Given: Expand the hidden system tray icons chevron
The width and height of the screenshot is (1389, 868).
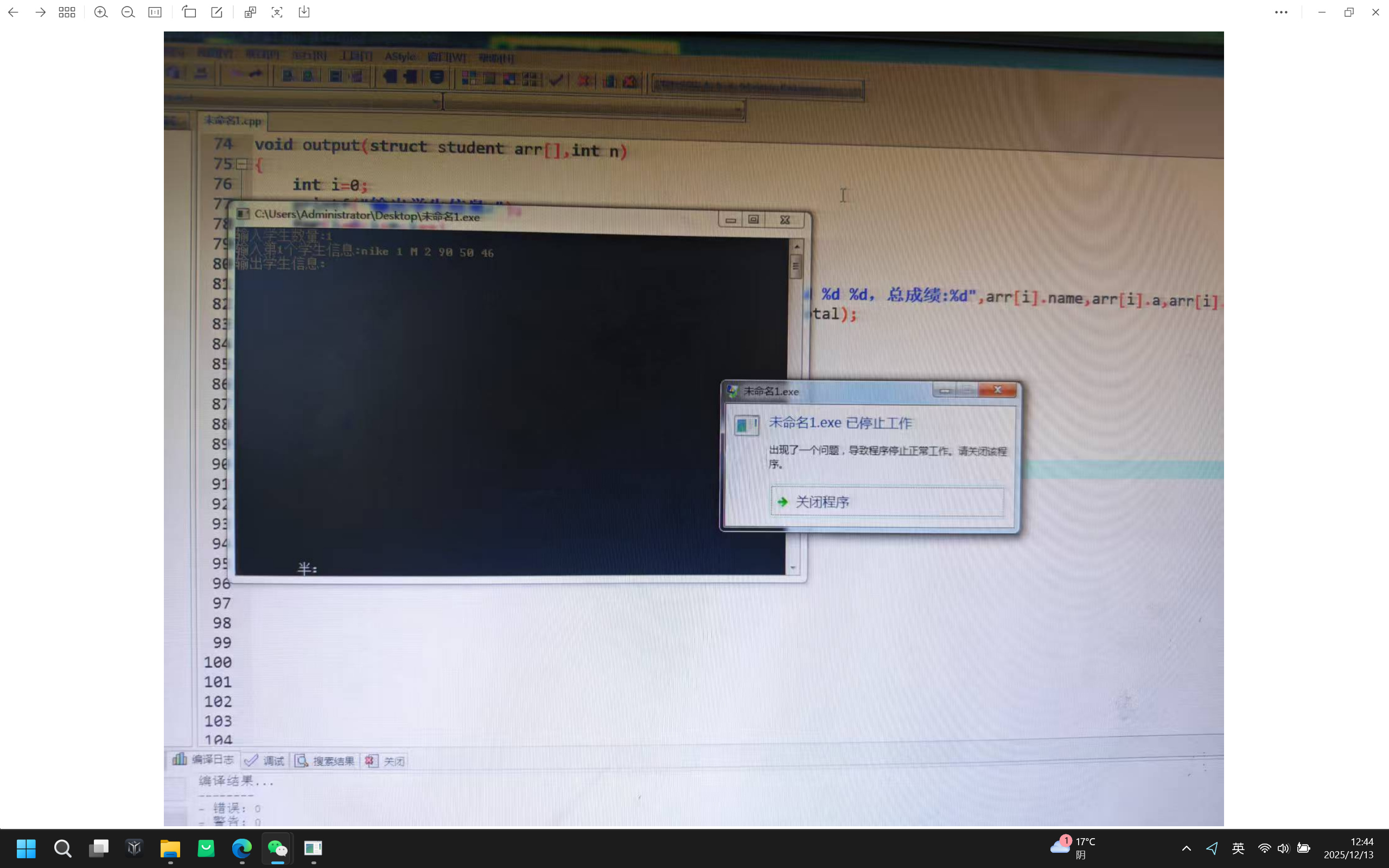Looking at the screenshot, I should pyautogui.click(x=1187, y=848).
